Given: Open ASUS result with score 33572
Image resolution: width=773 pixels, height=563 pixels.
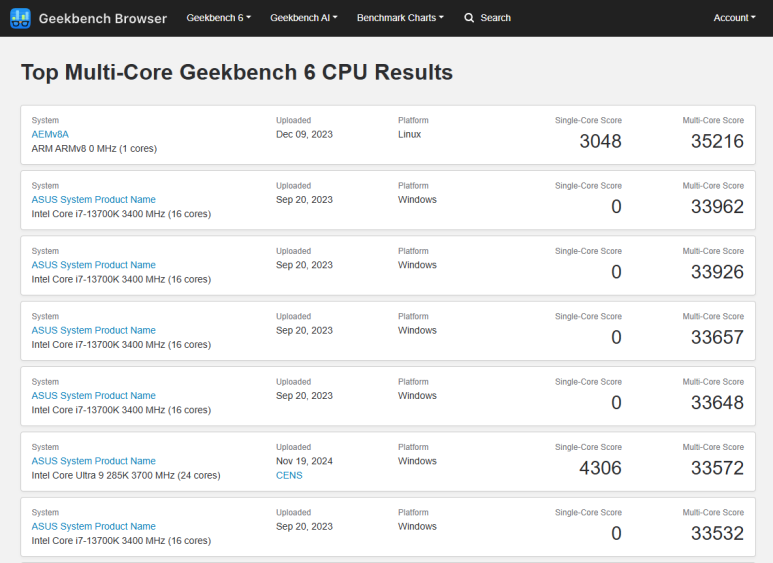Looking at the screenshot, I should (94, 461).
